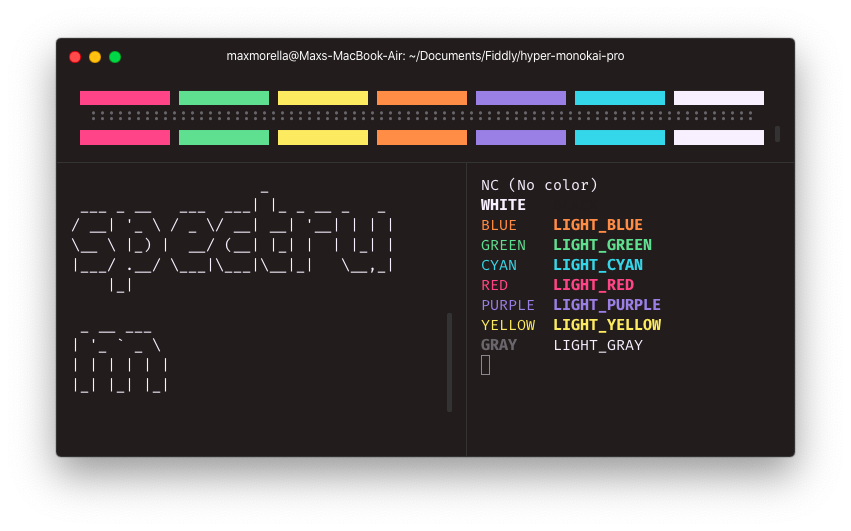Click the 'YELLOW' text

click(x=507, y=325)
